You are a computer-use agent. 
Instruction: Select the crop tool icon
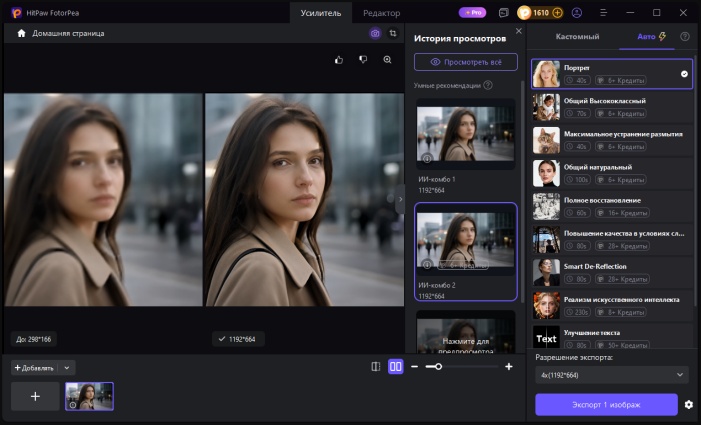(x=393, y=33)
